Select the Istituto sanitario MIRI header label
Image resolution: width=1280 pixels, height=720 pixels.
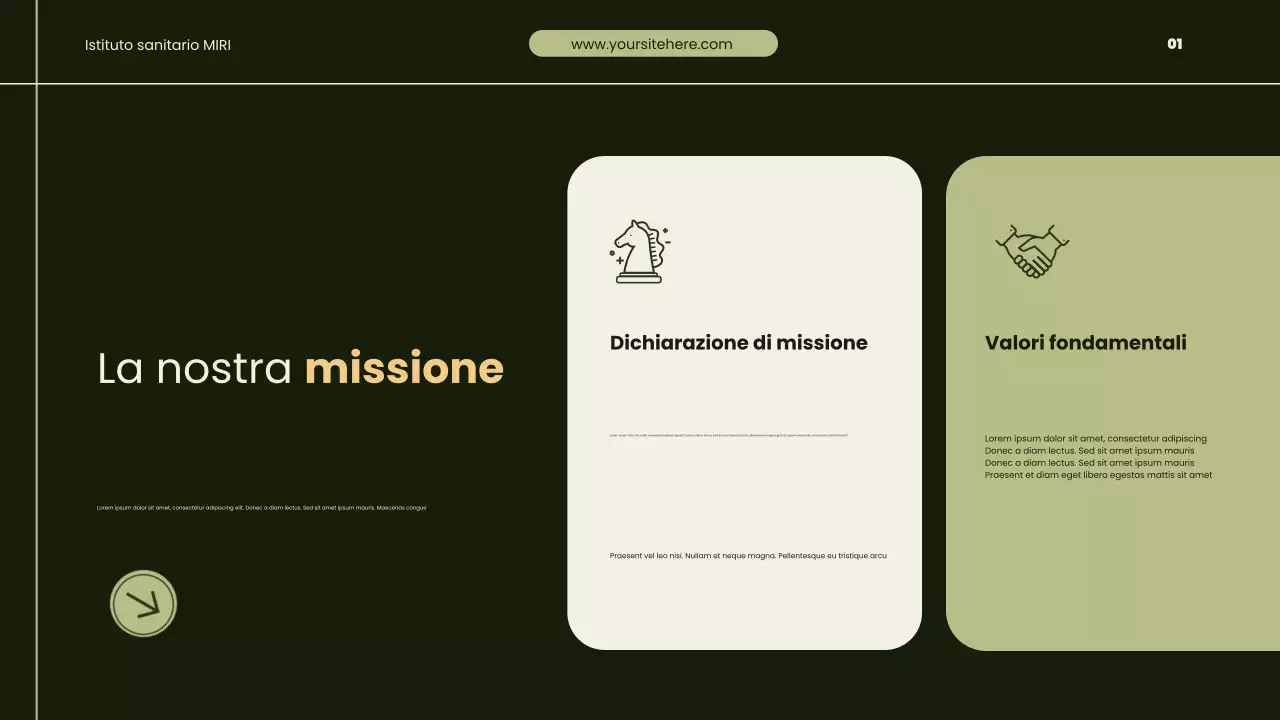click(158, 45)
